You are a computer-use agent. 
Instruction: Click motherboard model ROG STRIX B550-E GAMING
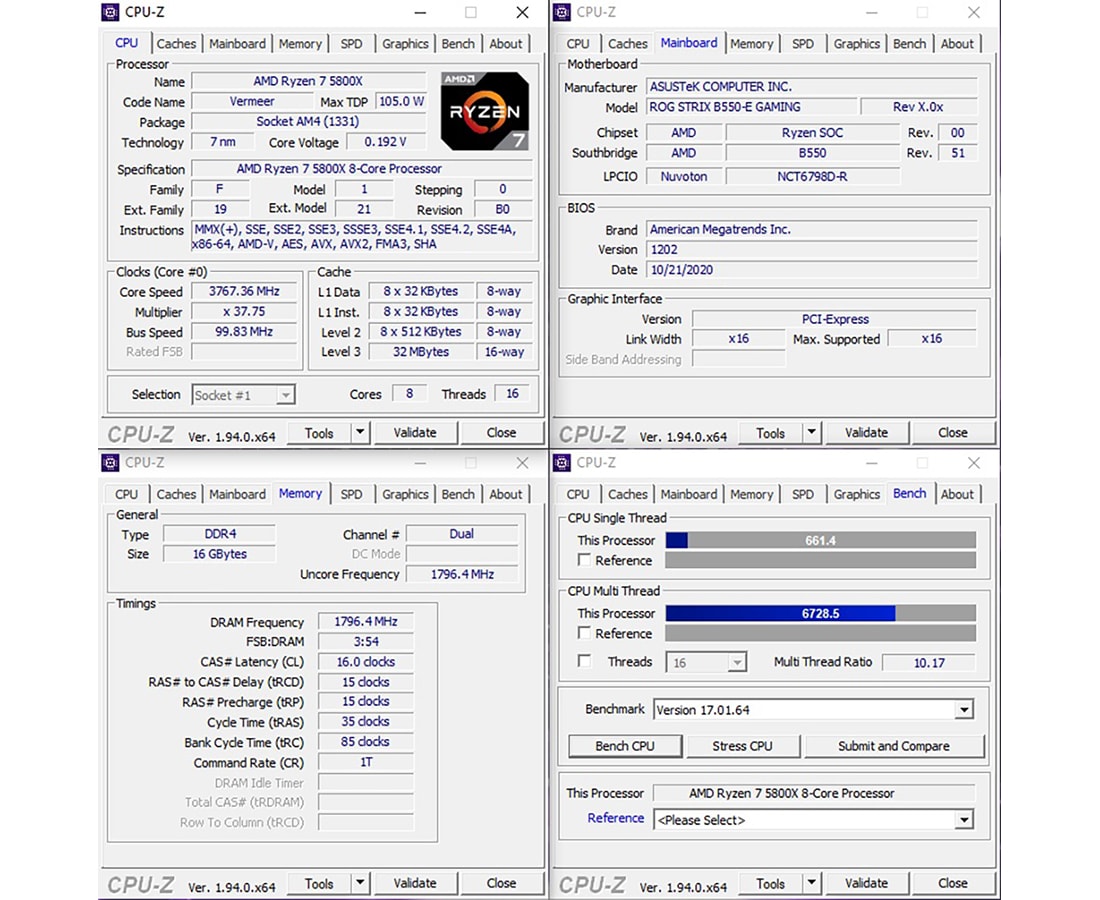(x=751, y=107)
